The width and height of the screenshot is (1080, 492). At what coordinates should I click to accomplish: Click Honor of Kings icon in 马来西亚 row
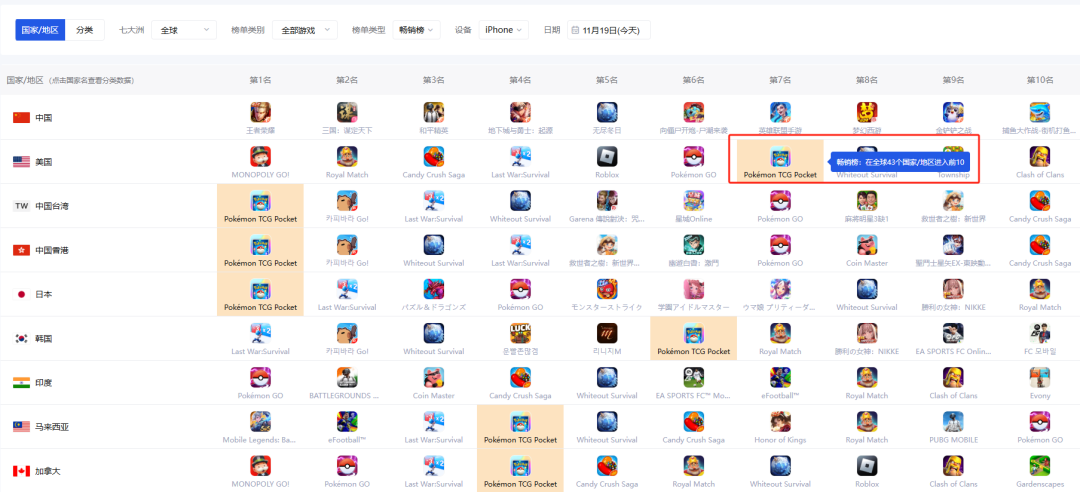[x=780, y=421]
